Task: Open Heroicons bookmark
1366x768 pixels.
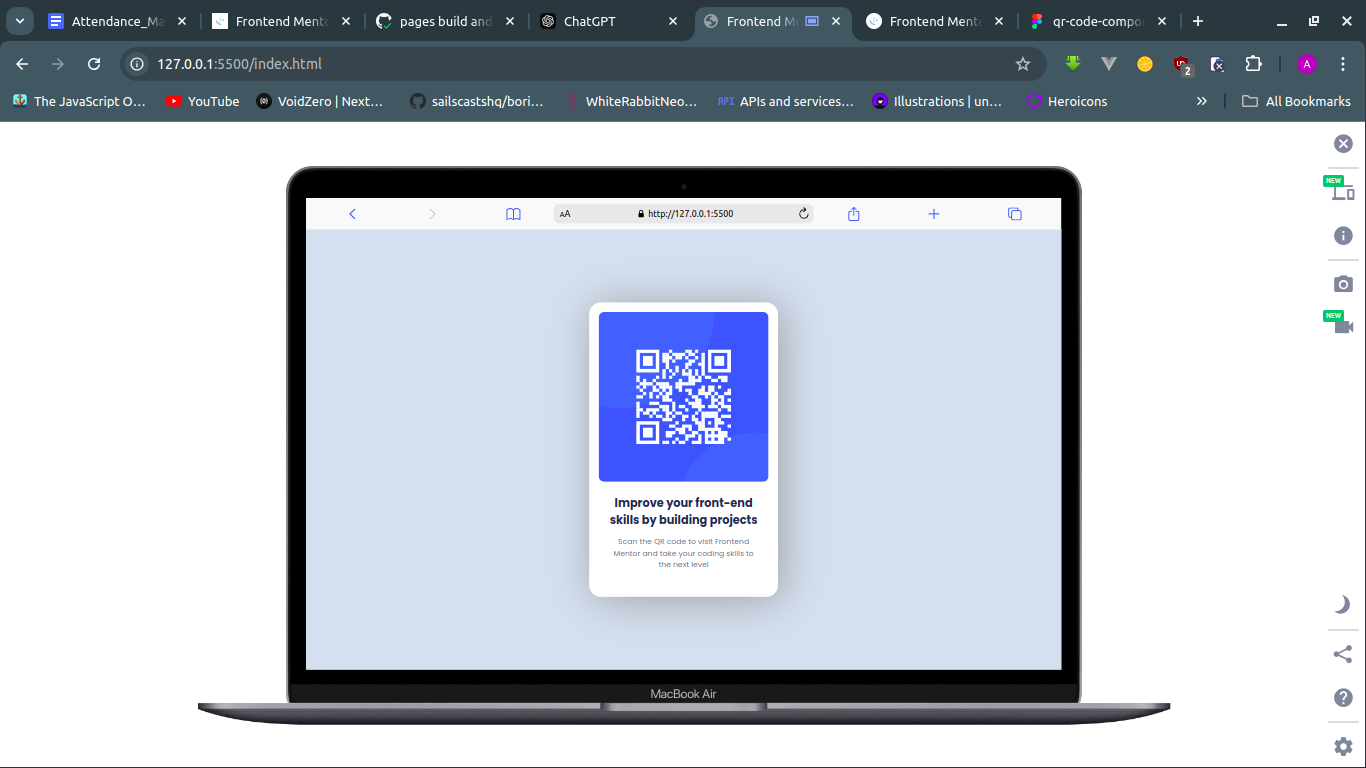Action: (x=1067, y=101)
